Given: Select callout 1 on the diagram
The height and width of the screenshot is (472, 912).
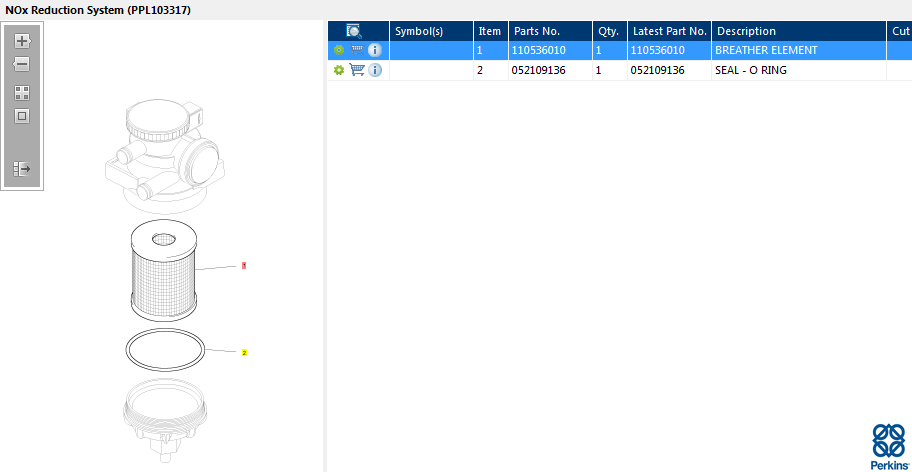Looking at the screenshot, I should tap(244, 266).
